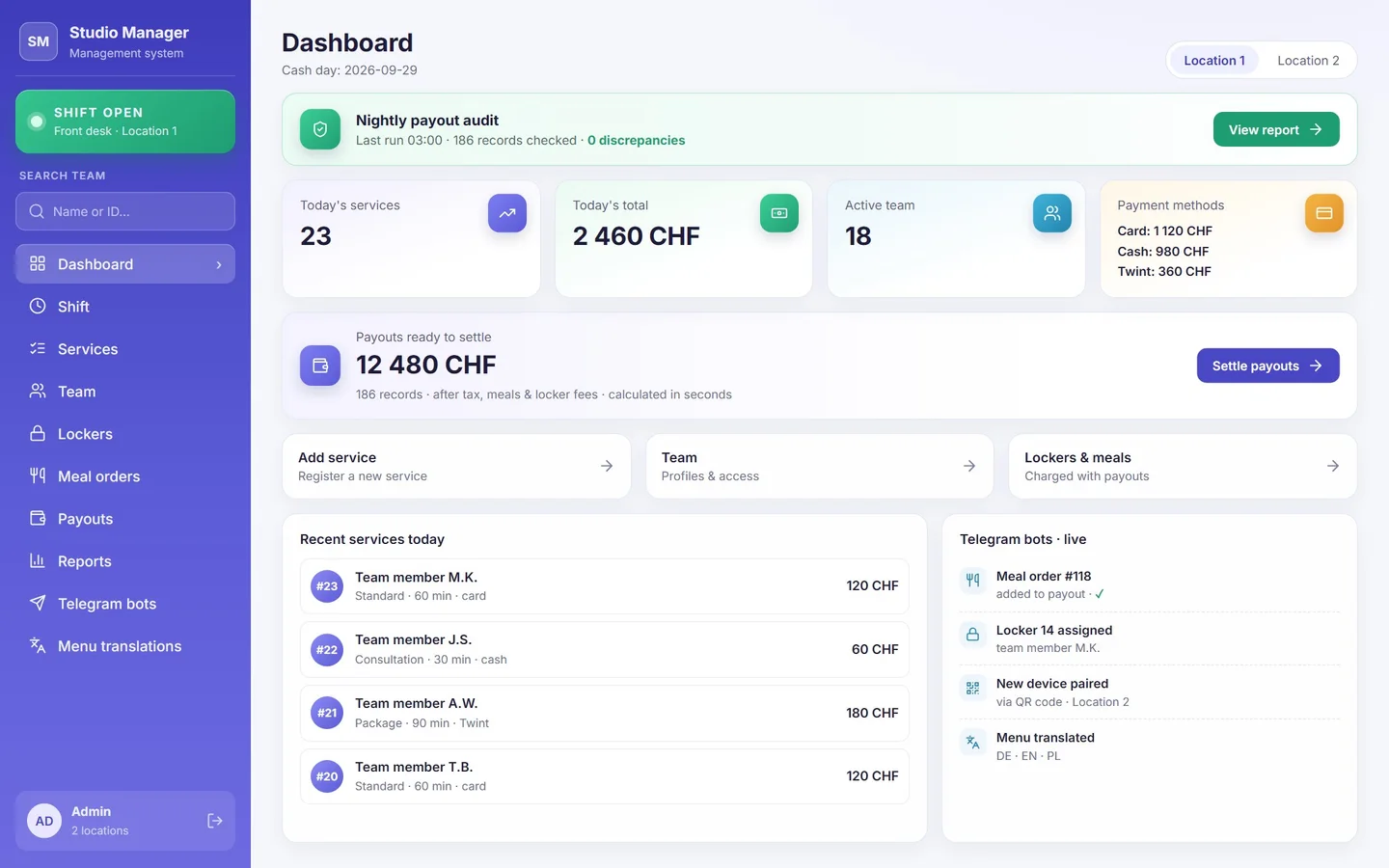
Task: Open Lockers in the sidebar
Action: coord(125,434)
